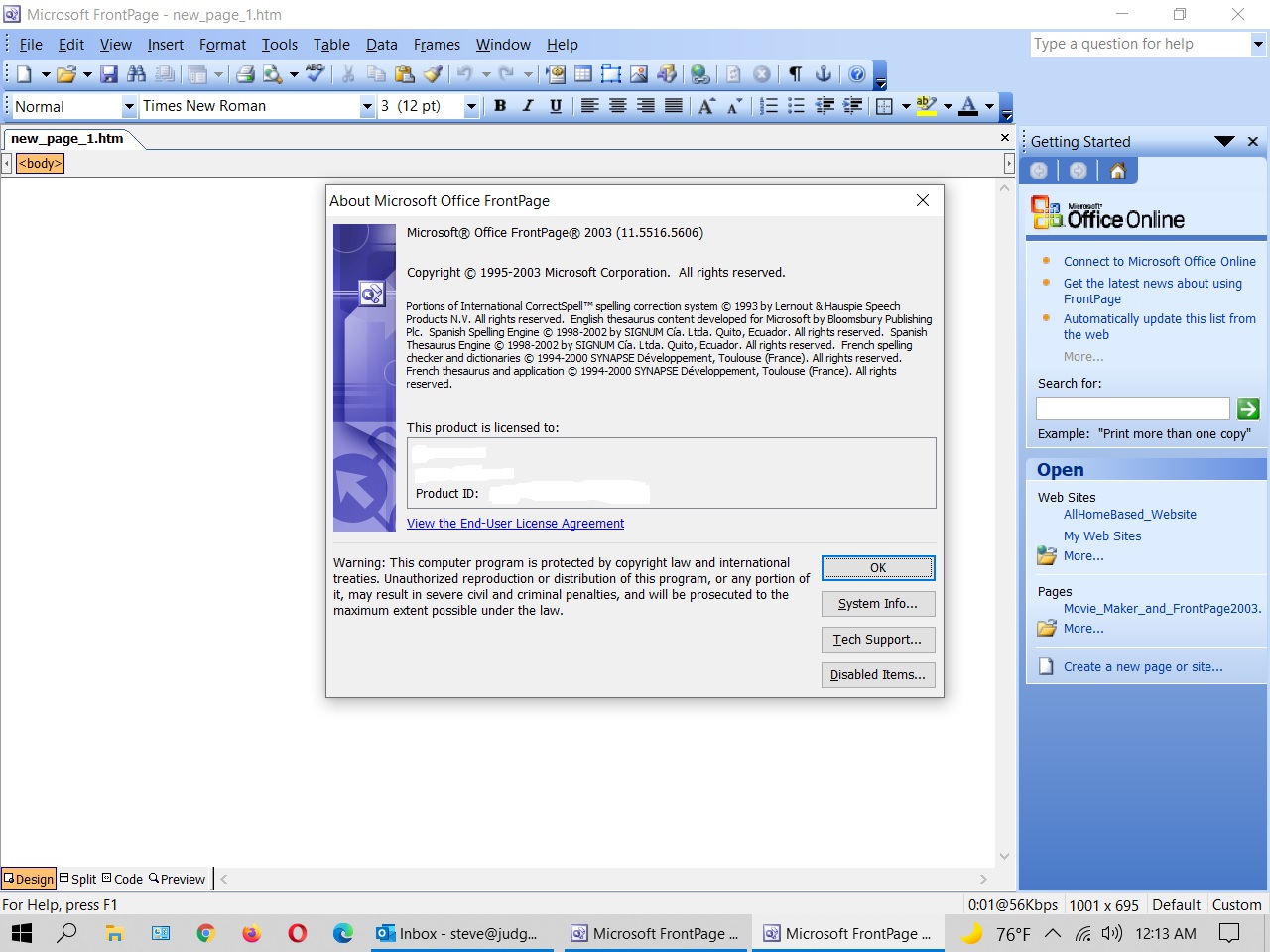Screen dimensions: 1270x952
Task: Toggle Bold formatting
Action: tap(500, 106)
